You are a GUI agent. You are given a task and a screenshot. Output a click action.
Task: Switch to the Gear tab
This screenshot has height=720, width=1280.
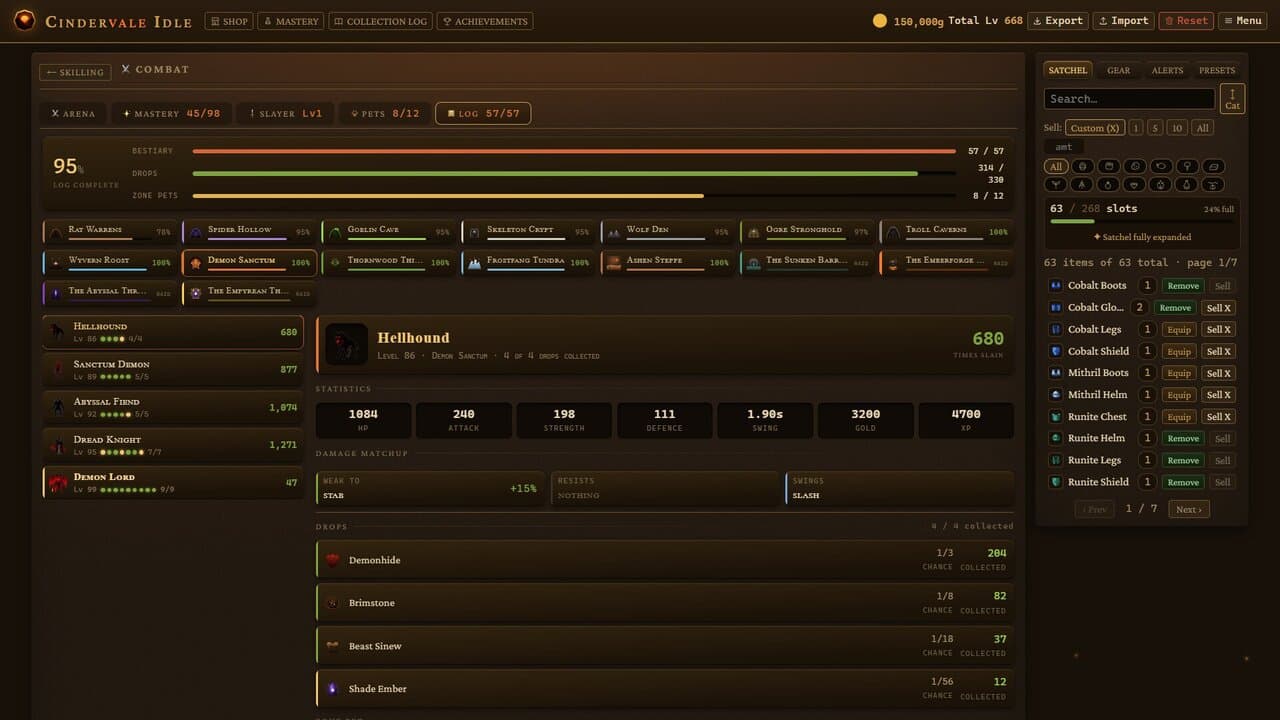(x=1118, y=70)
